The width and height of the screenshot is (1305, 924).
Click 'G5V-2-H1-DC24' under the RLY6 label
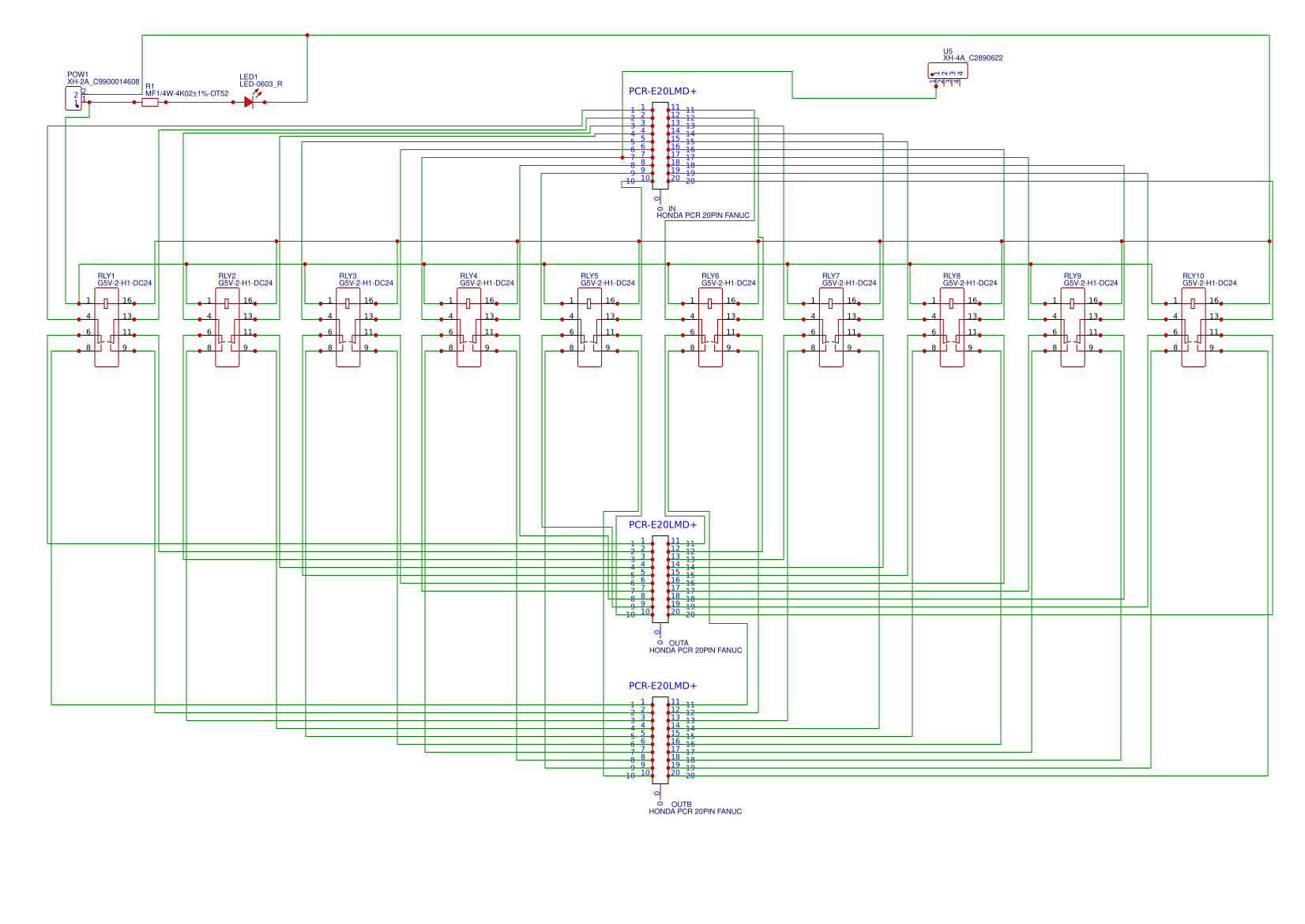tap(728, 283)
